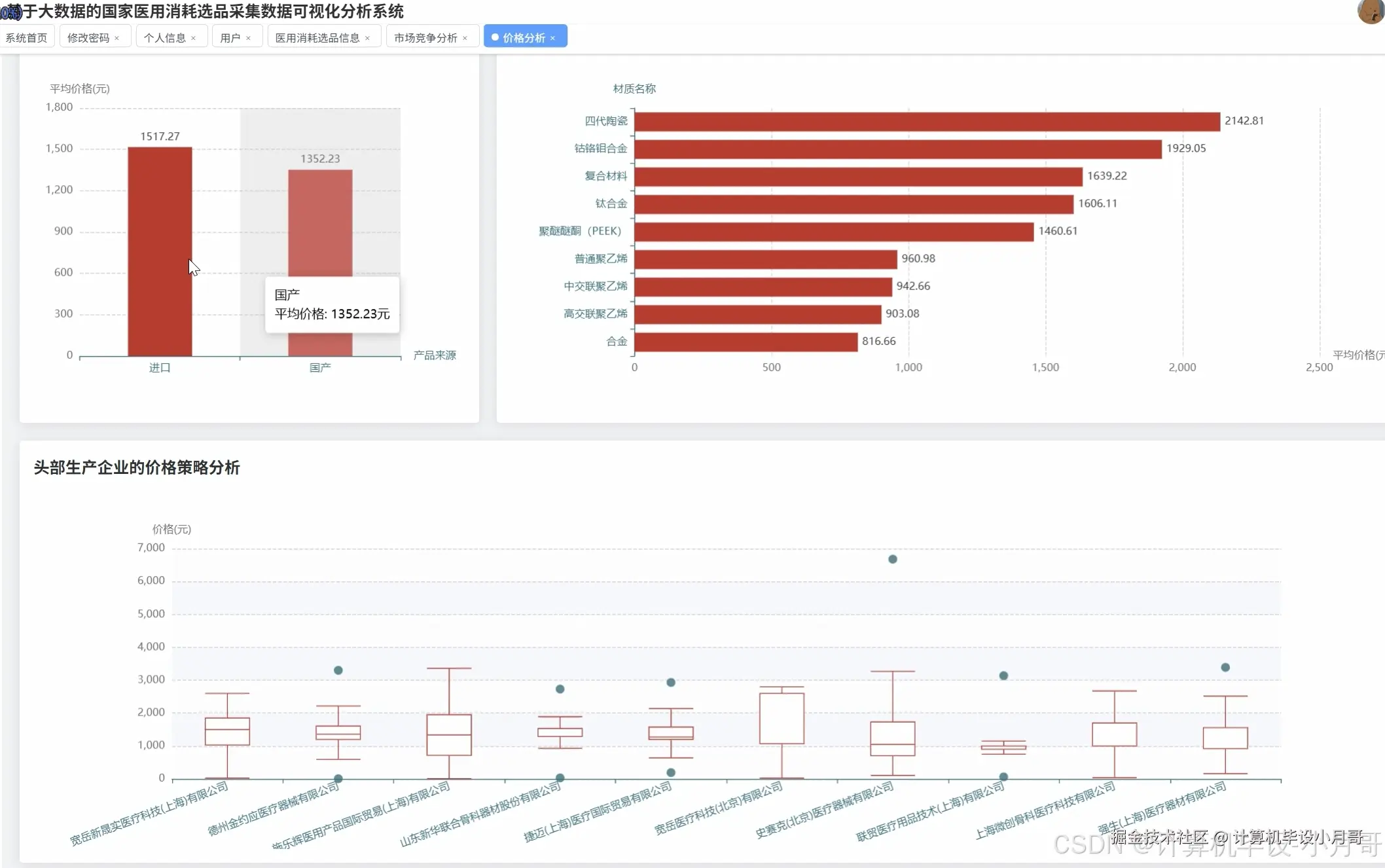Click the 0% progress badge in the header
The width and height of the screenshot is (1385, 868).
tap(10, 12)
